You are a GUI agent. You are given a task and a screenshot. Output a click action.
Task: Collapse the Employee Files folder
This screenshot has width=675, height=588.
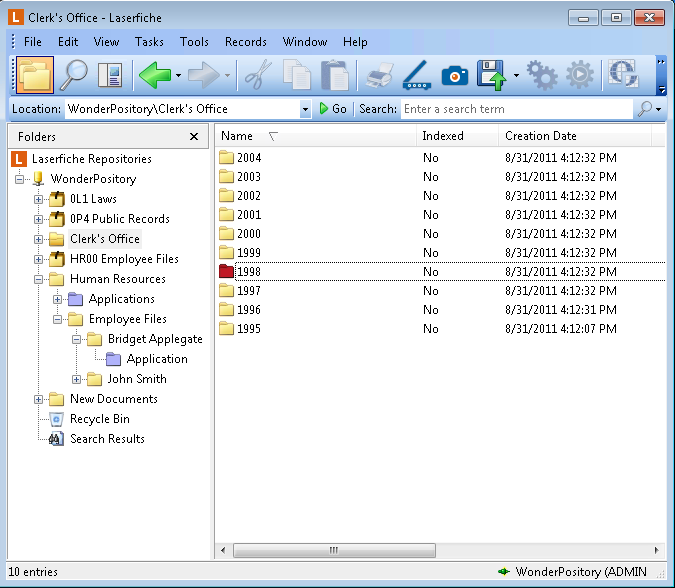click(x=57, y=319)
